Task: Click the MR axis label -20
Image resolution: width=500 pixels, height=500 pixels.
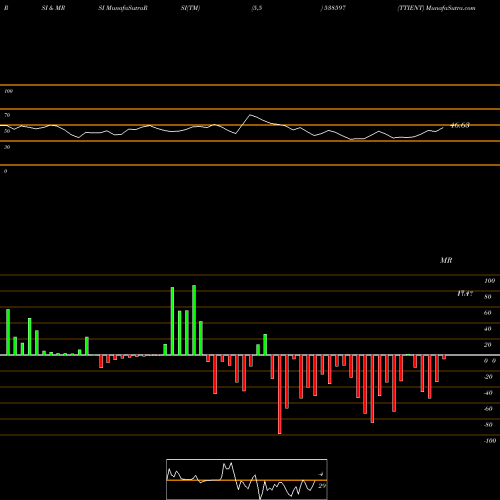Action: [488, 377]
